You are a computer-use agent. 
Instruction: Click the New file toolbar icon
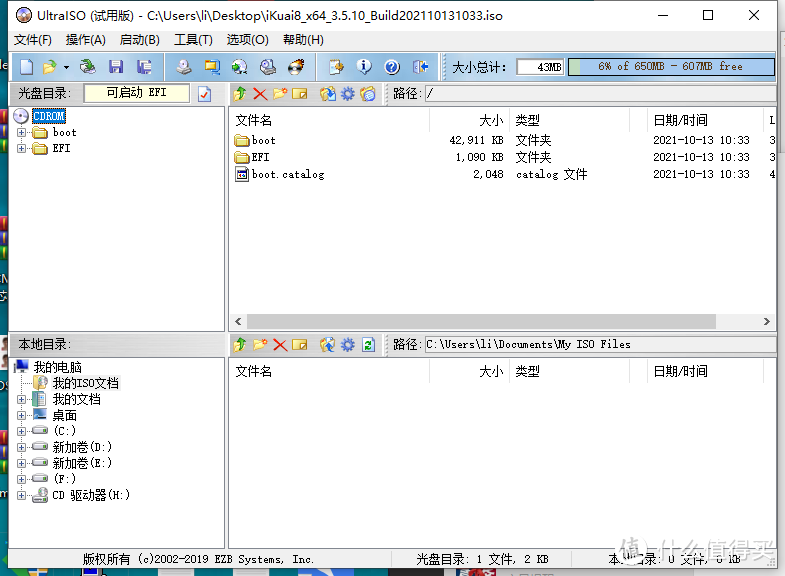(x=27, y=67)
